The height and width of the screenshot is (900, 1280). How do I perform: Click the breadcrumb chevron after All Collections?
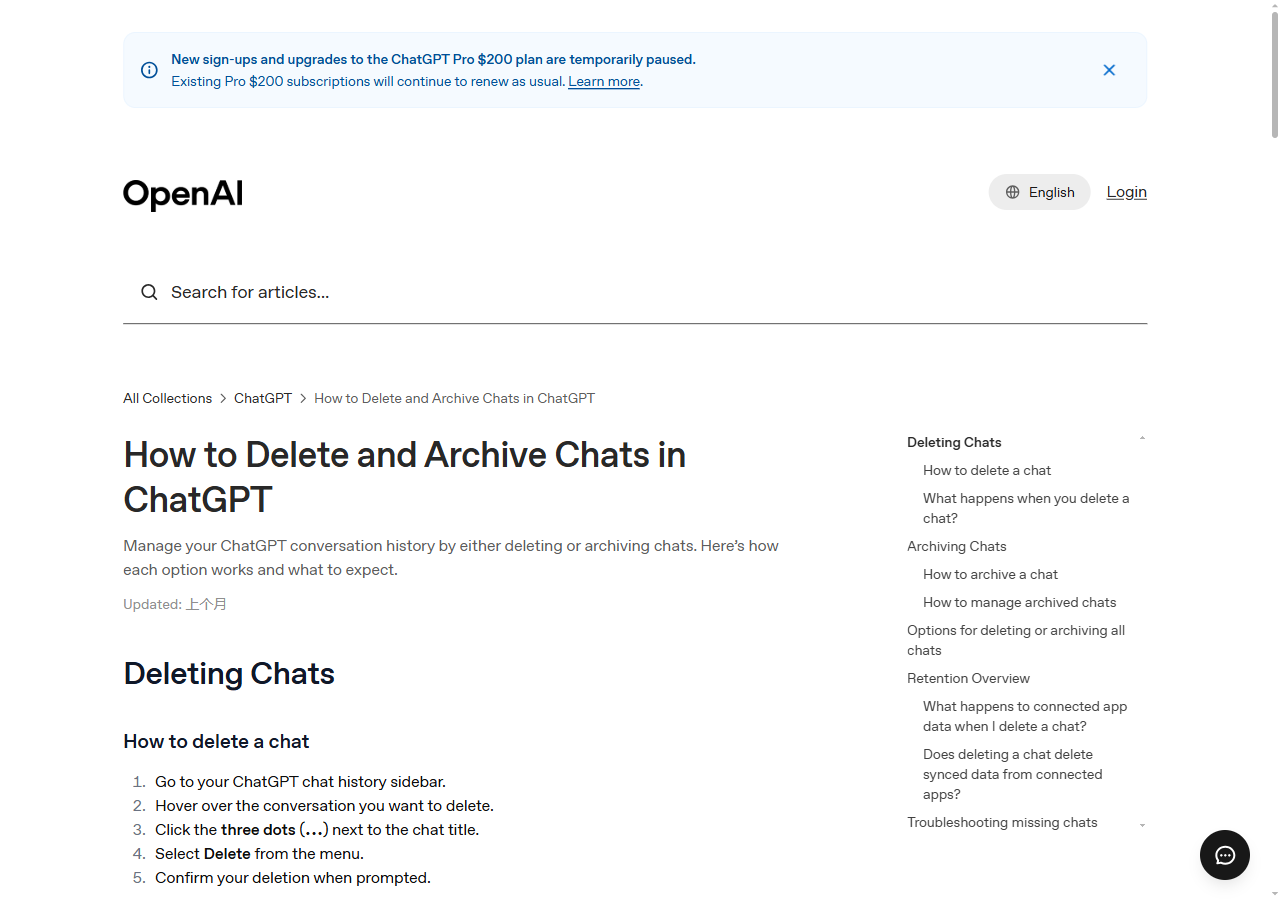223,398
